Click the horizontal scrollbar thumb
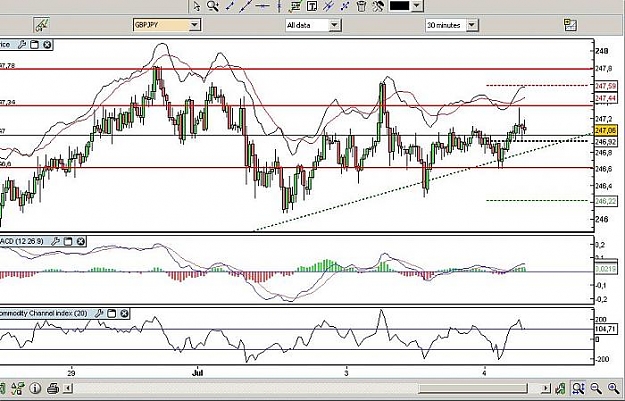625x401 pixels. click(x=473, y=388)
